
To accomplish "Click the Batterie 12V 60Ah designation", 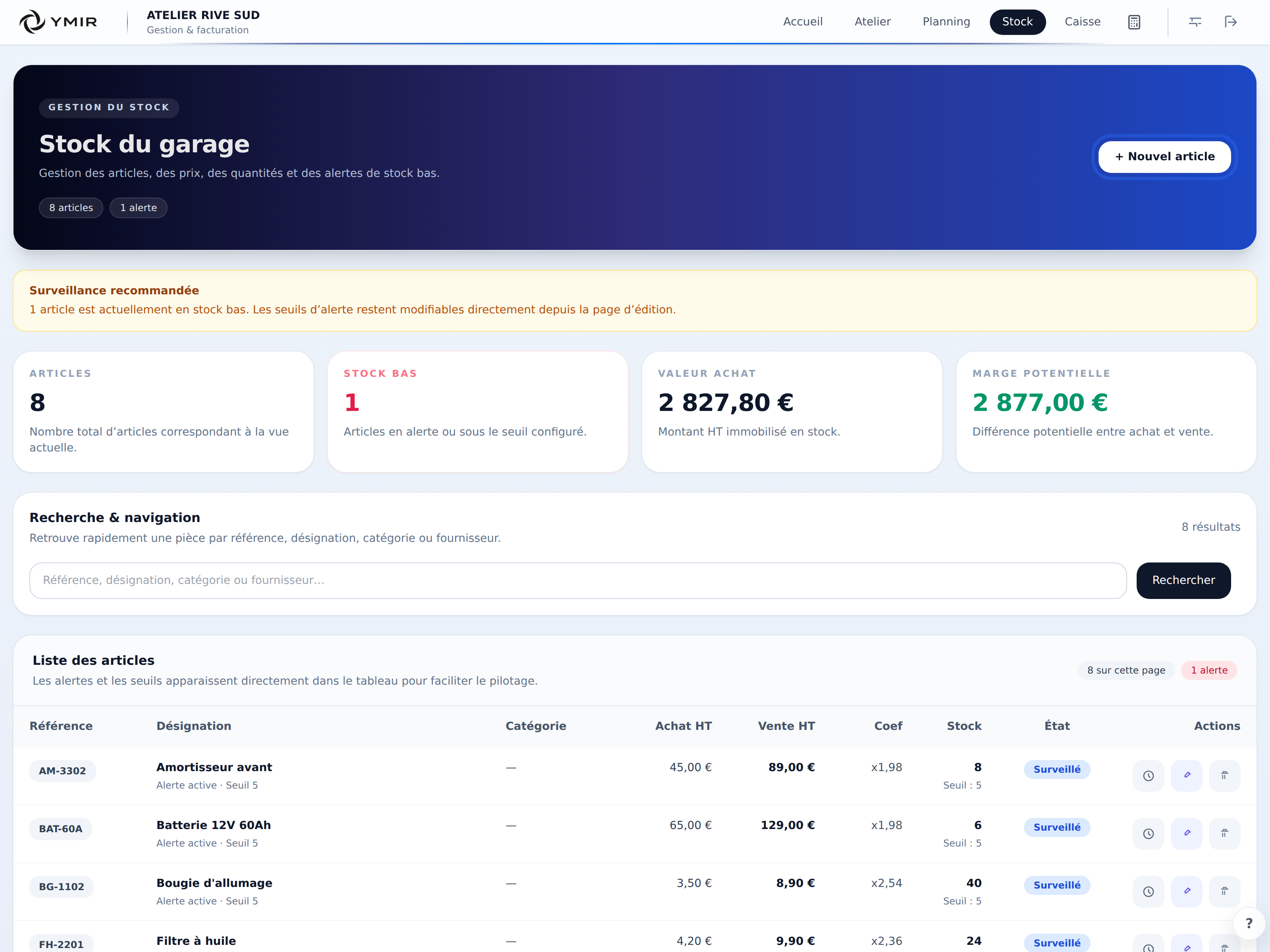I will tap(214, 825).
